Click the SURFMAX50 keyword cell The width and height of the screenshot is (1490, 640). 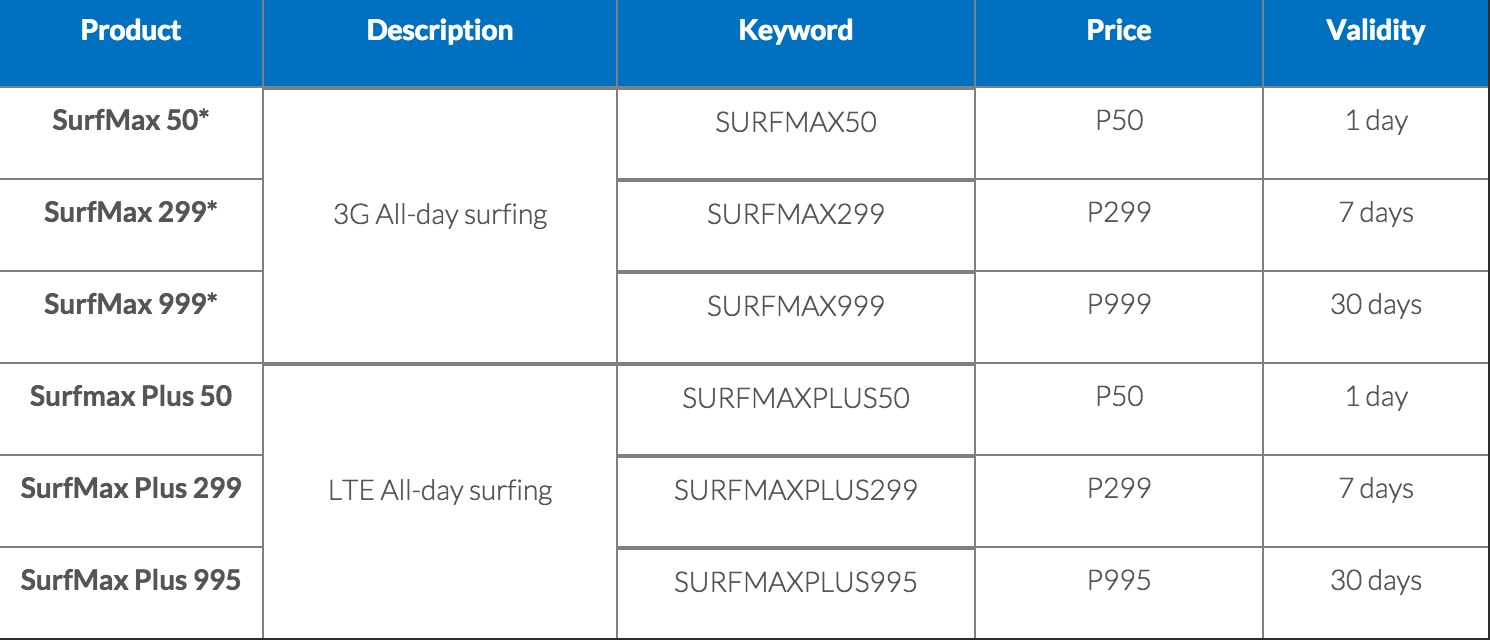click(x=795, y=123)
